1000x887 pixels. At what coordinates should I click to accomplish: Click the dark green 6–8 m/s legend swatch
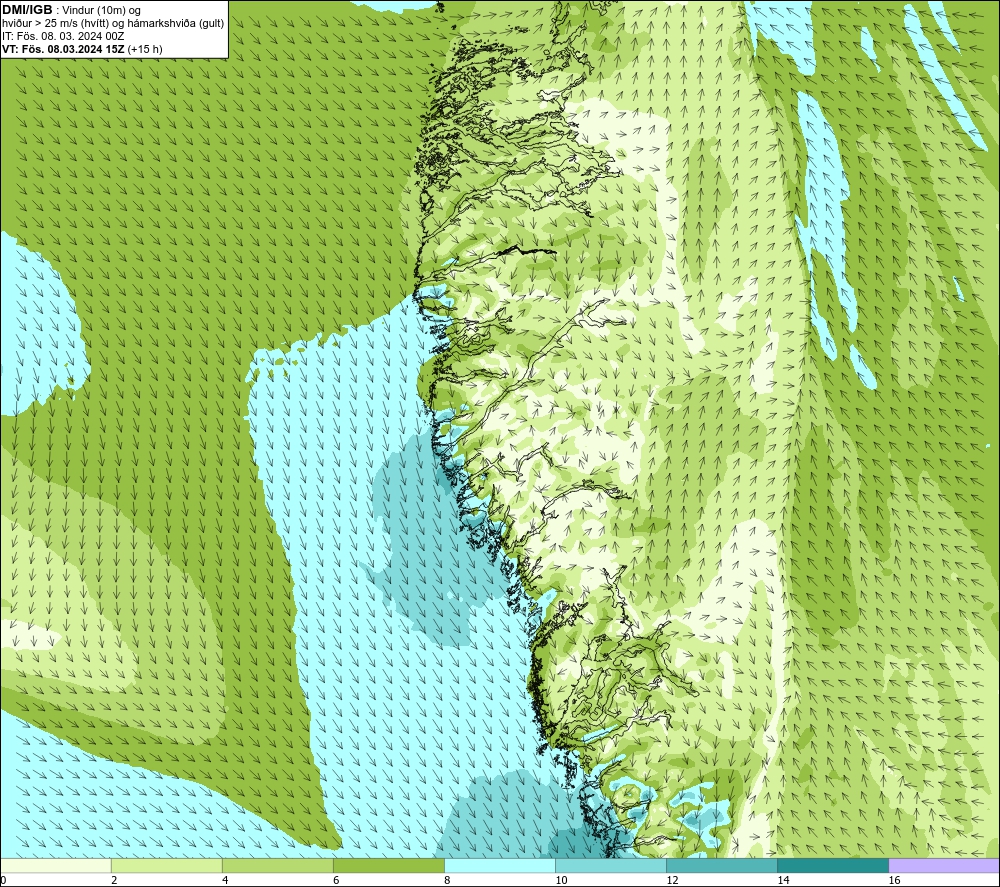389,865
